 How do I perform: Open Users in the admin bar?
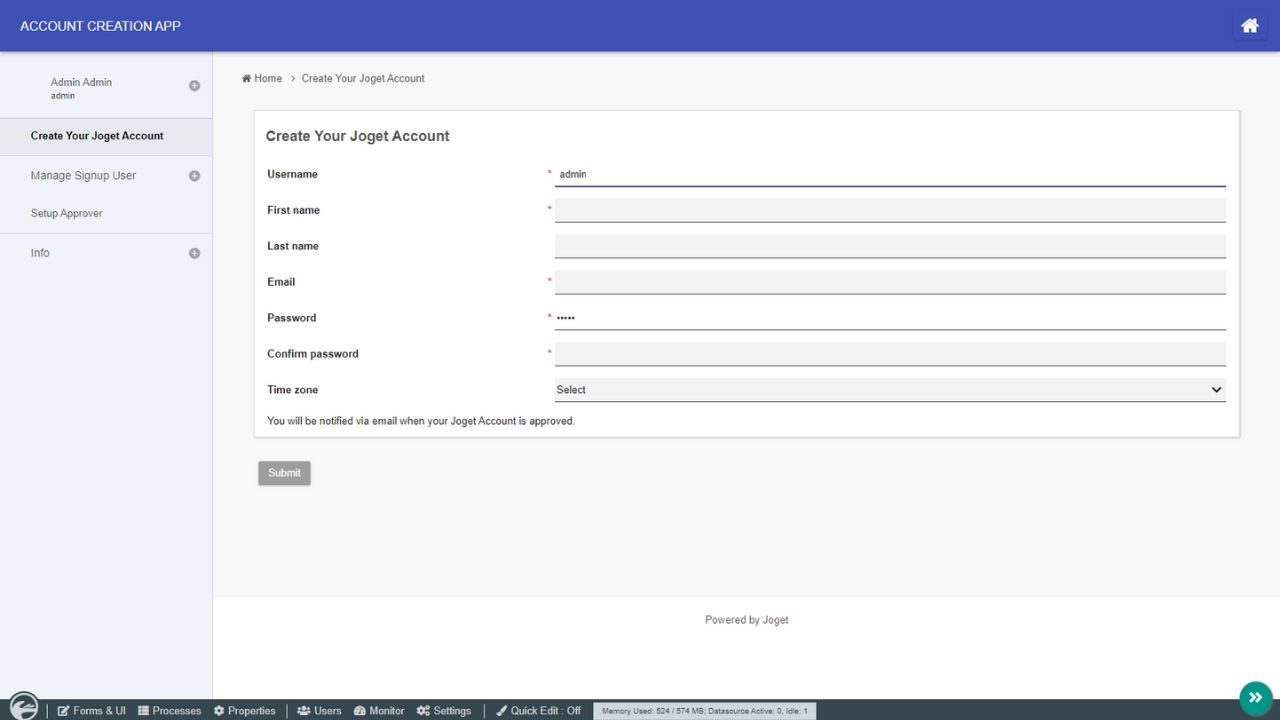(x=319, y=711)
